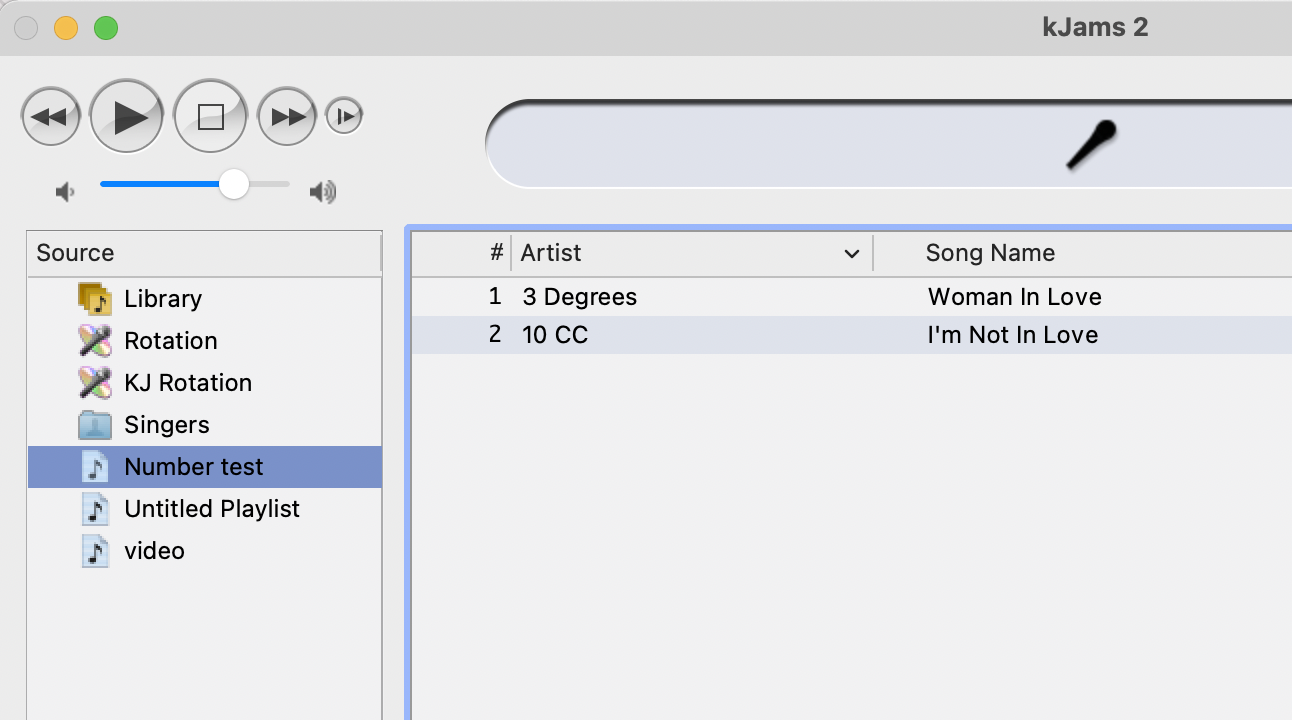Select the Number test playlist
1292x720 pixels.
[x=193, y=467]
